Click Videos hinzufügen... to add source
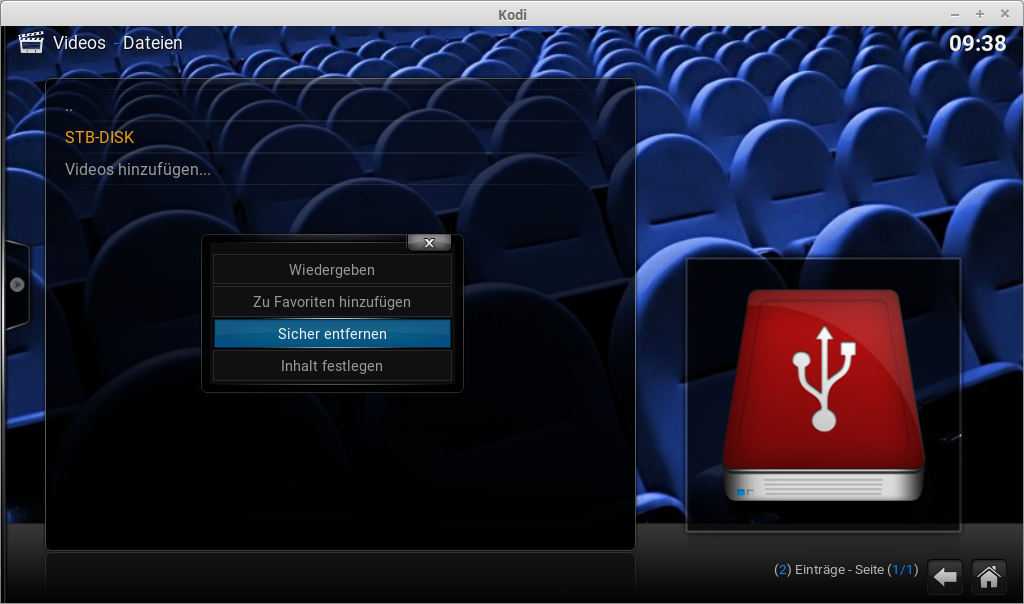Viewport: 1024px width, 604px height. (138, 170)
